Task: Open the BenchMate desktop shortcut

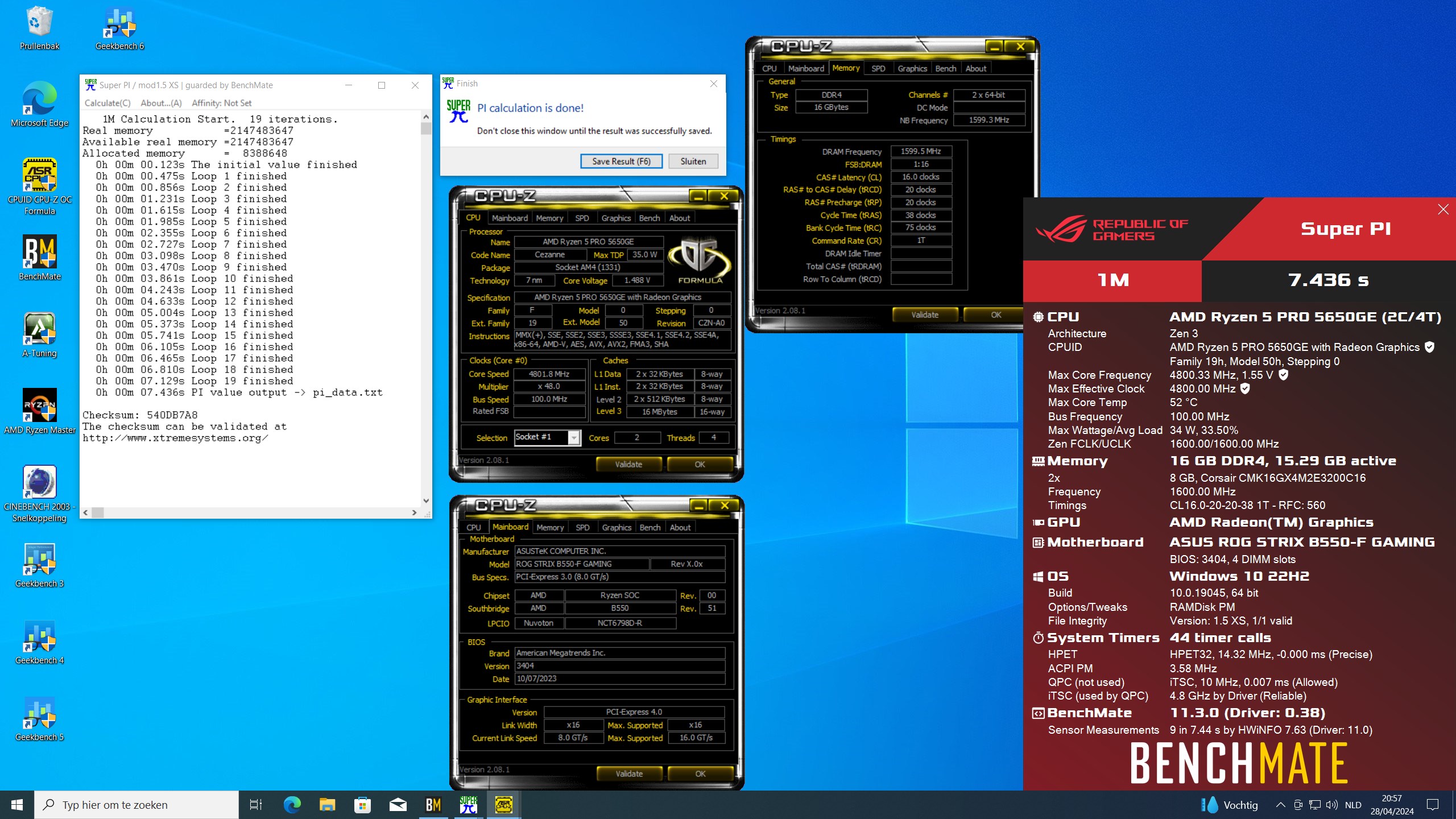Action: click(39, 259)
